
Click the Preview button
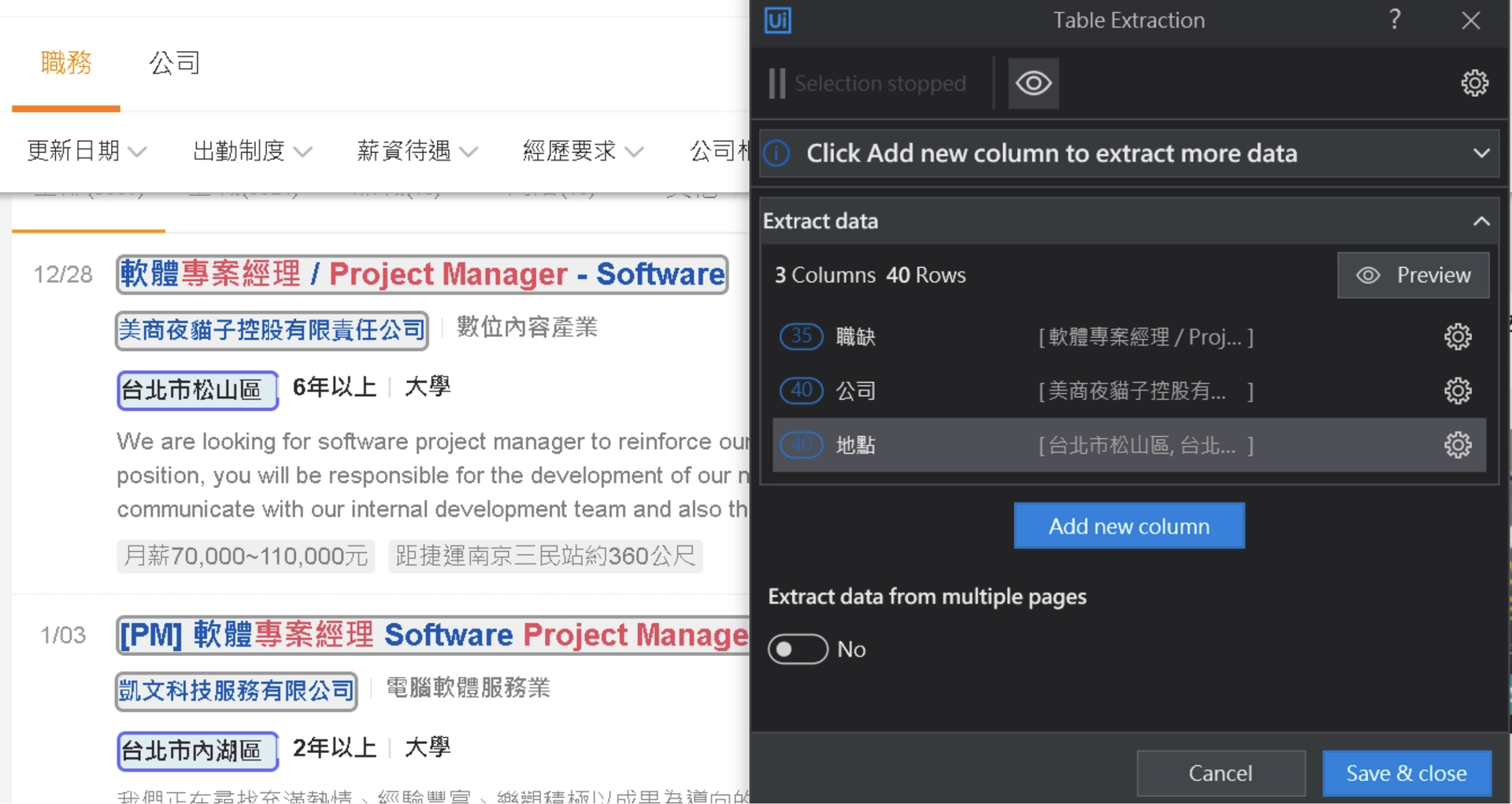[1413, 275]
